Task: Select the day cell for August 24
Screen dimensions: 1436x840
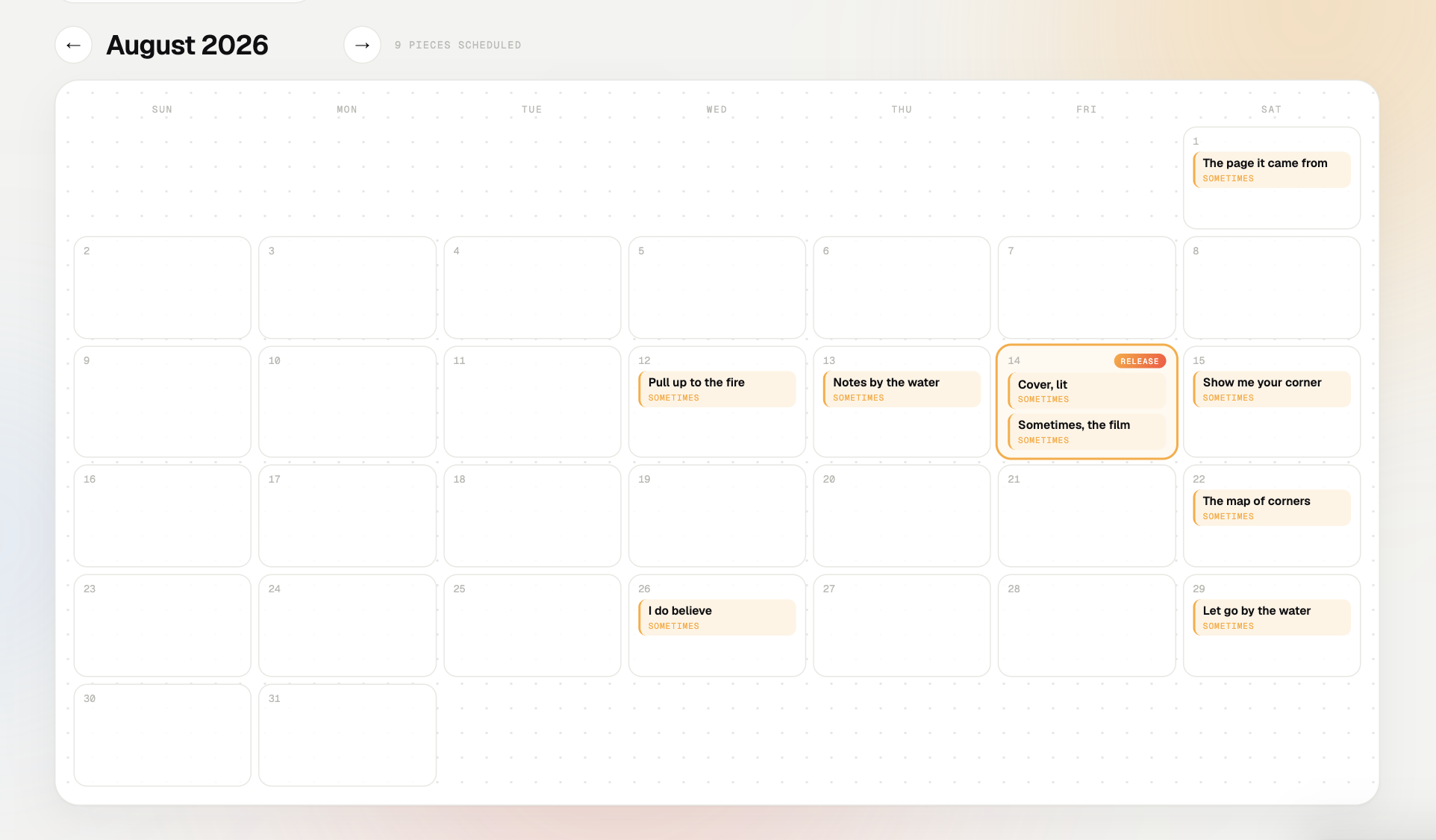Action: 348,626
